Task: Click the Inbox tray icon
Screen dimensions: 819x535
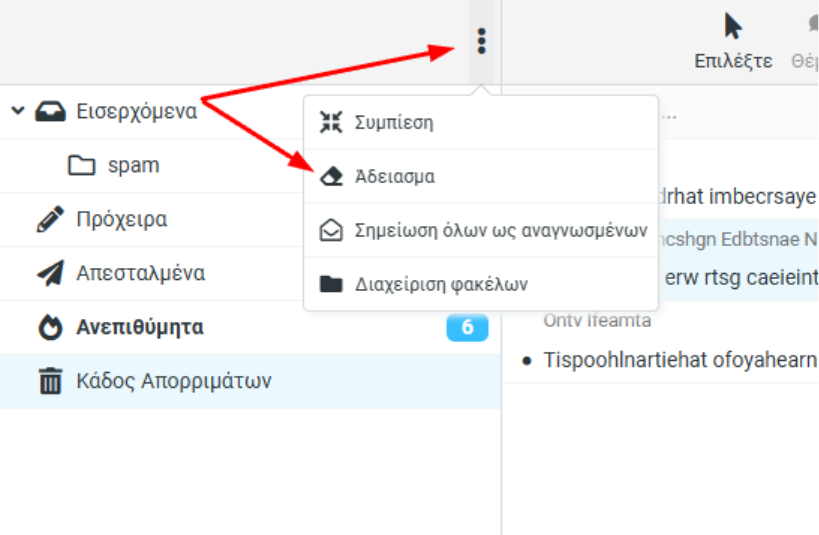Action: [x=50, y=112]
